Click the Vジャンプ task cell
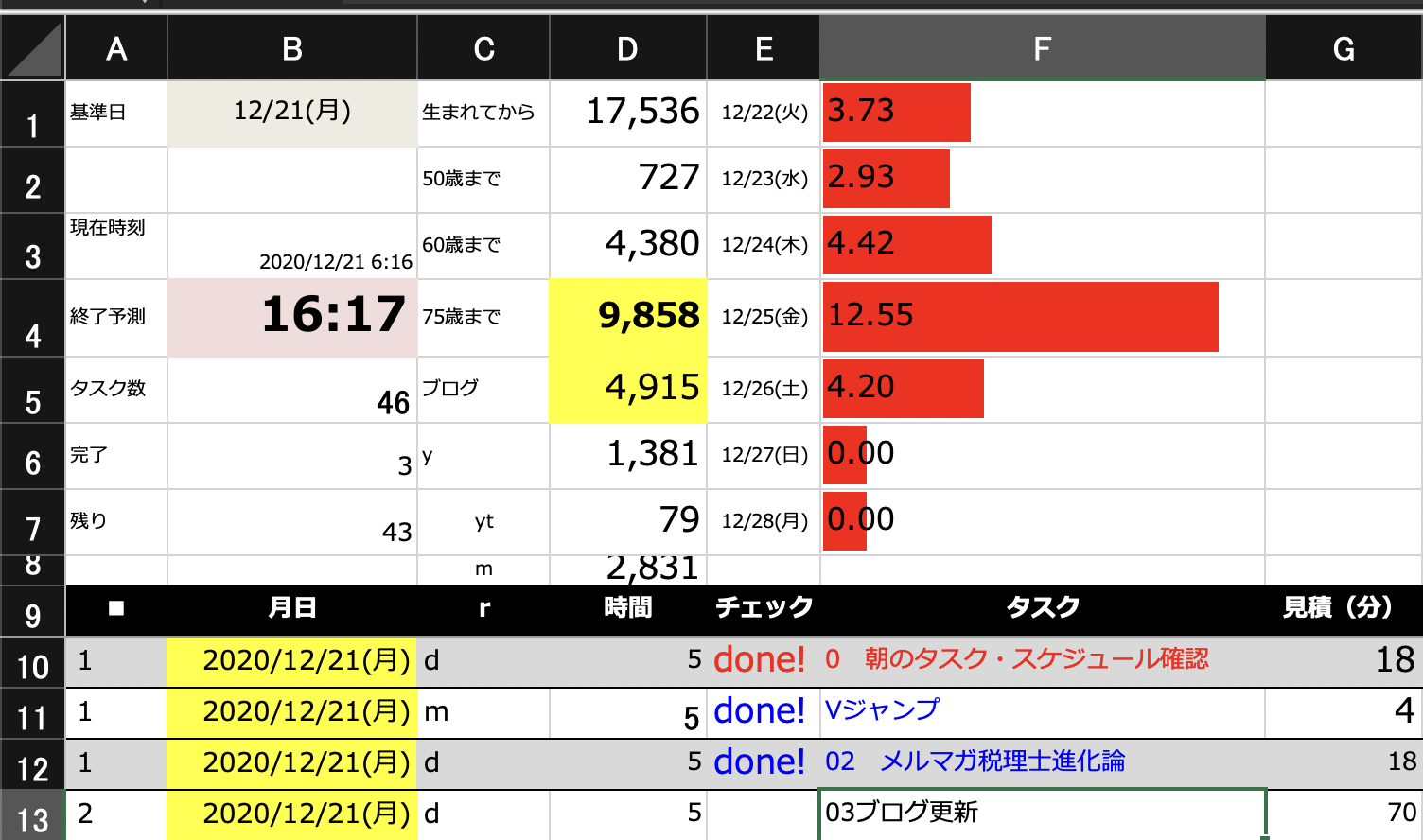 pos(1043,712)
